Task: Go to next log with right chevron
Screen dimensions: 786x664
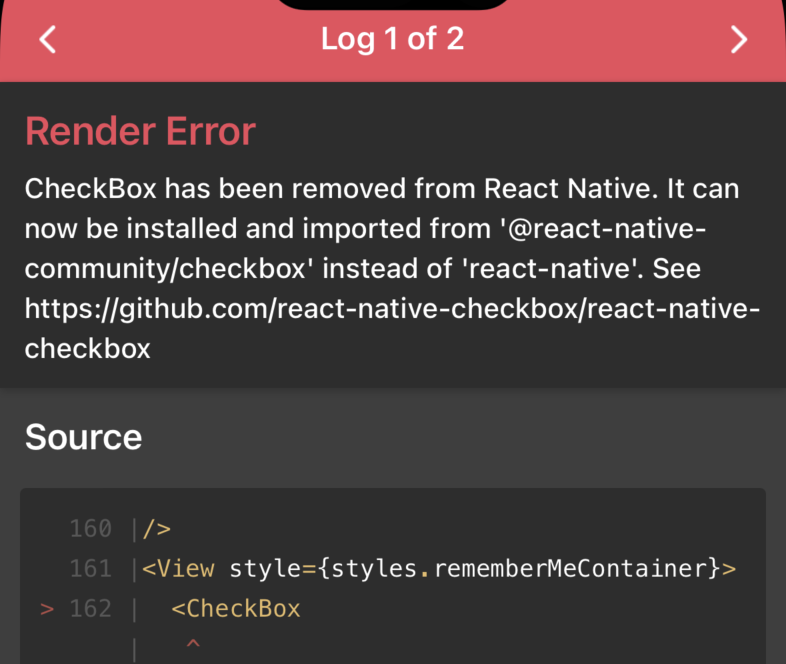Action: tap(738, 40)
